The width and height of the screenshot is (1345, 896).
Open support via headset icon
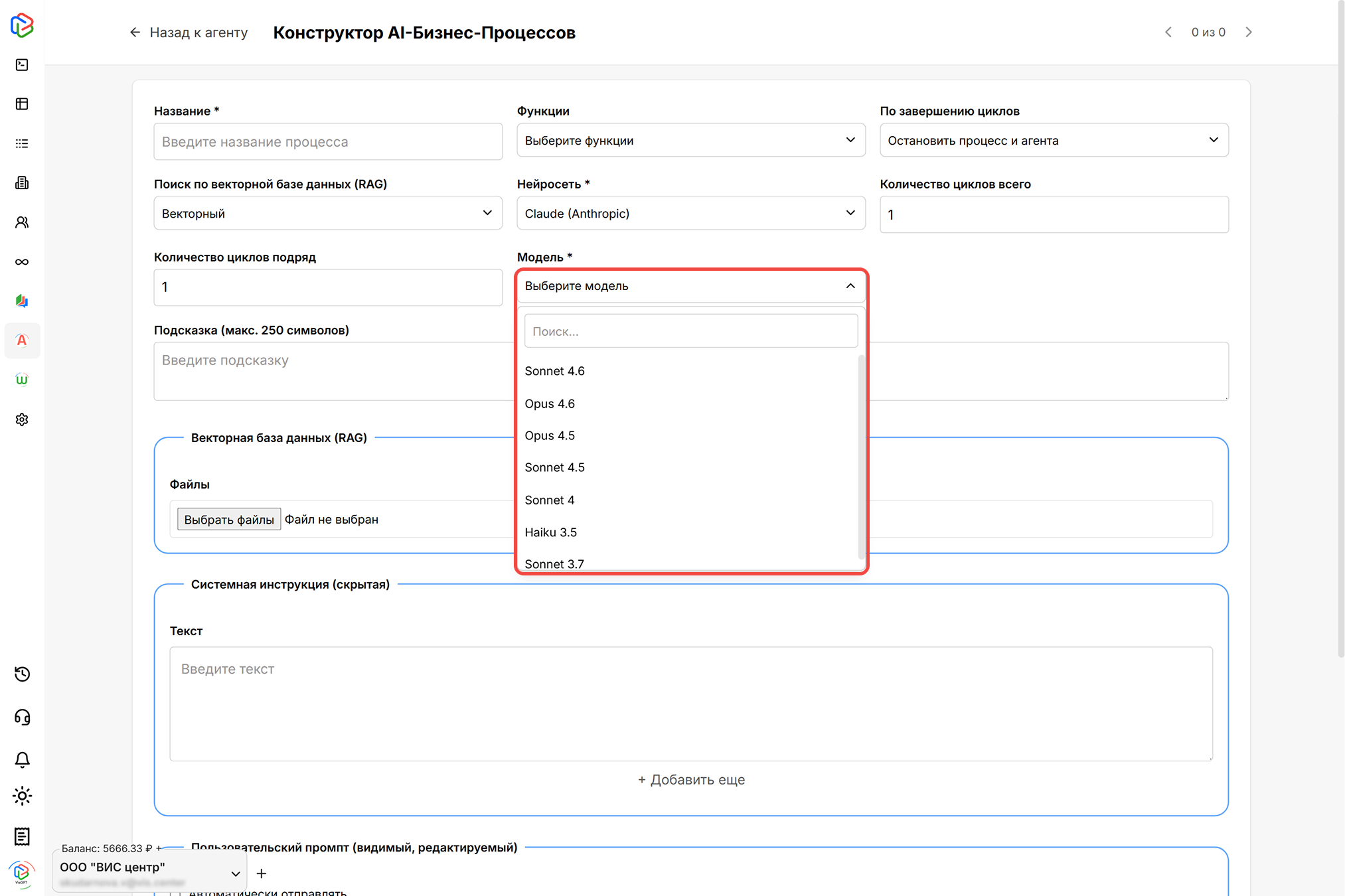[22, 717]
